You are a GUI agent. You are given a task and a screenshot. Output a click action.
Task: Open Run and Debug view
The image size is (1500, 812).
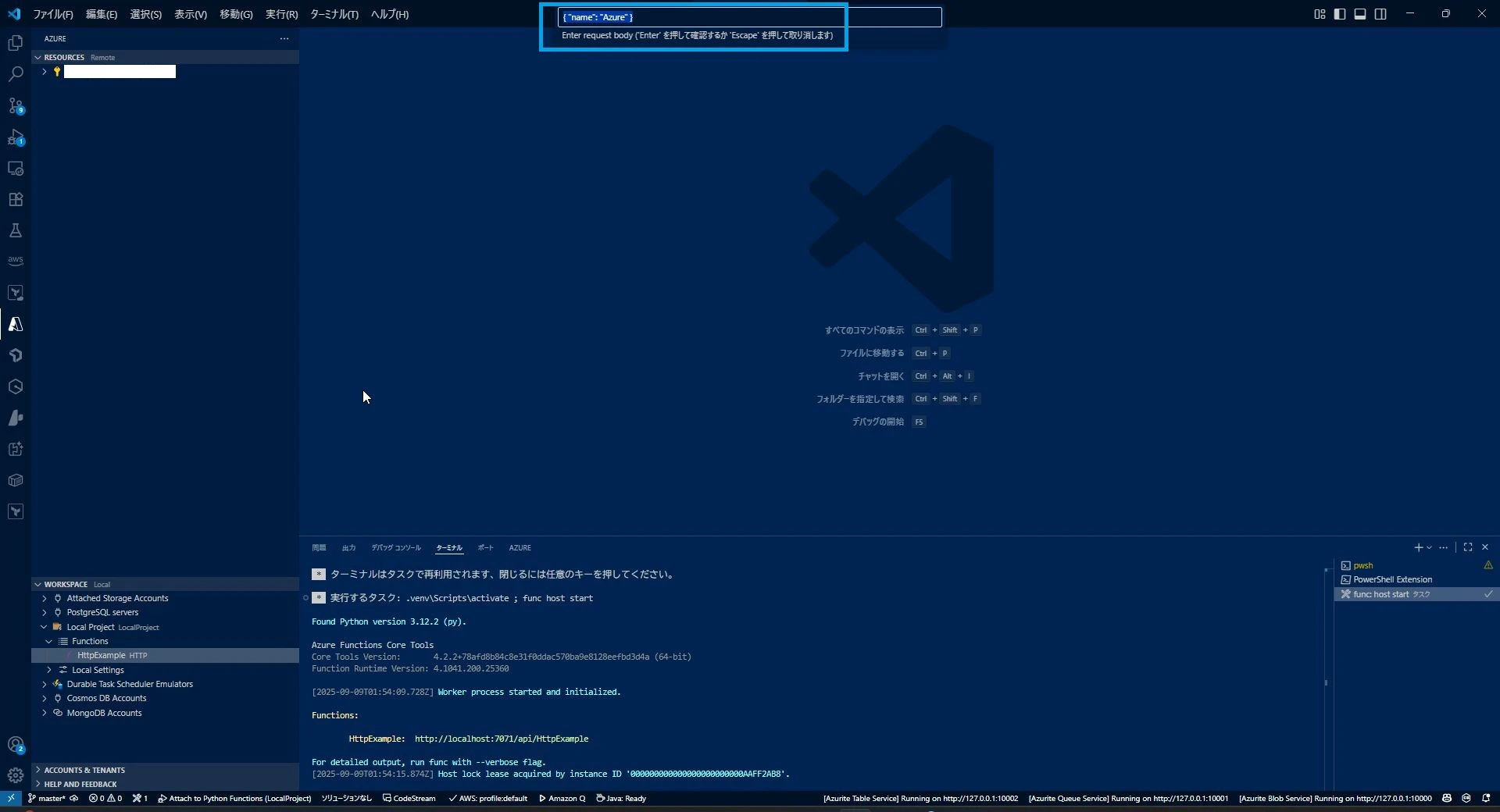tap(16, 137)
